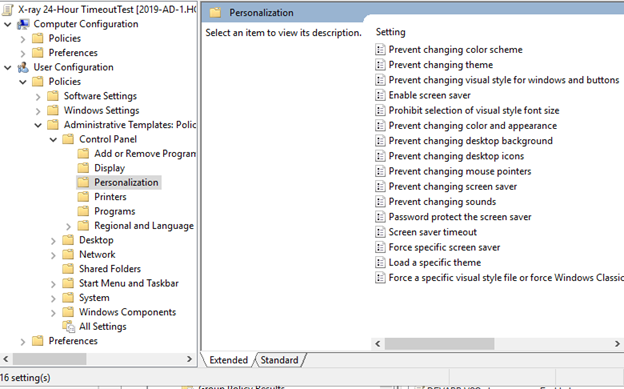
Task: Select Prevent changing desktop icons setting
Action: pos(456,156)
